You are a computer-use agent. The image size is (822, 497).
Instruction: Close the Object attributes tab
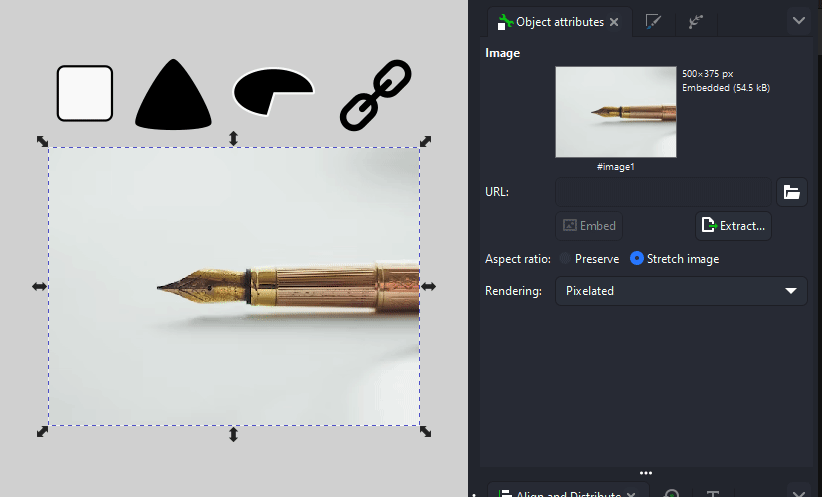(x=614, y=22)
